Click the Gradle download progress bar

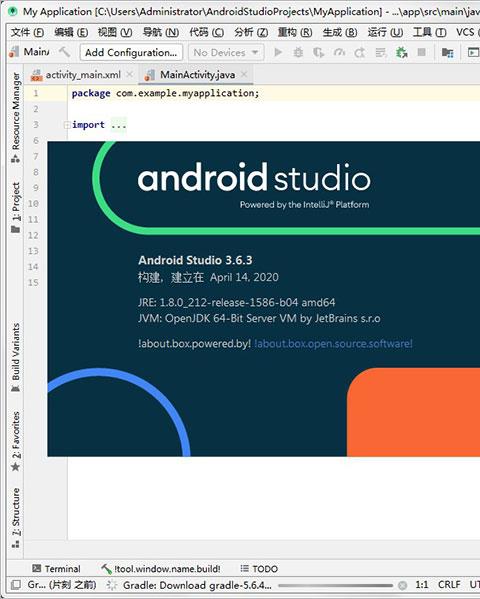(x=335, y=585)
